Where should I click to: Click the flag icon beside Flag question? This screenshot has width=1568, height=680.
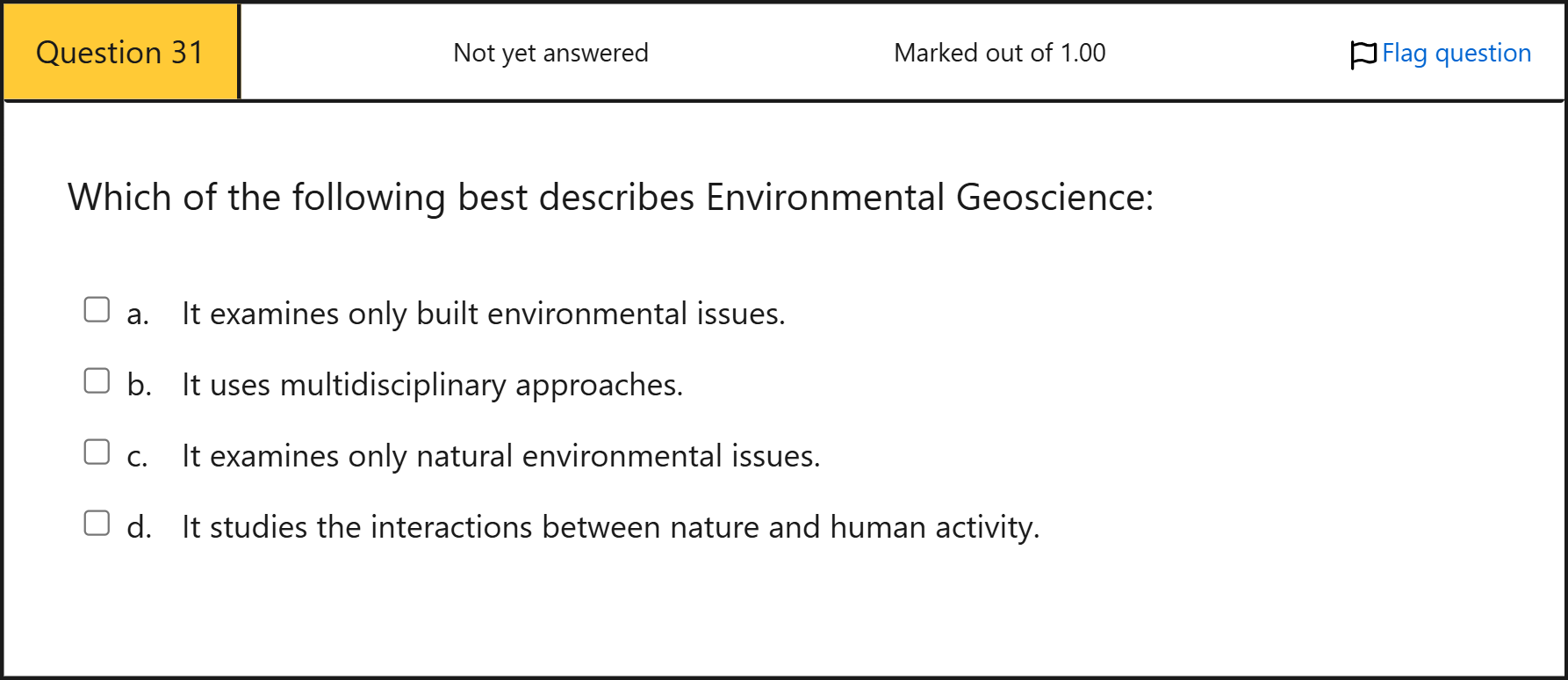click(1363, 54)
